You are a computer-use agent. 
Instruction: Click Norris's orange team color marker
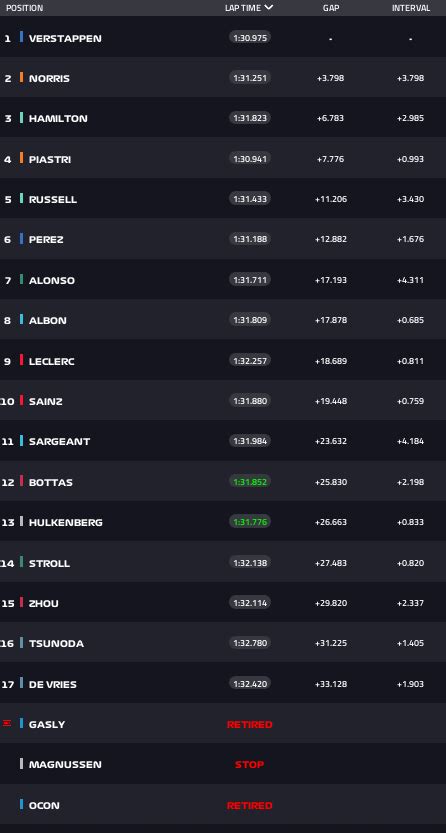(x=22, y=77)
